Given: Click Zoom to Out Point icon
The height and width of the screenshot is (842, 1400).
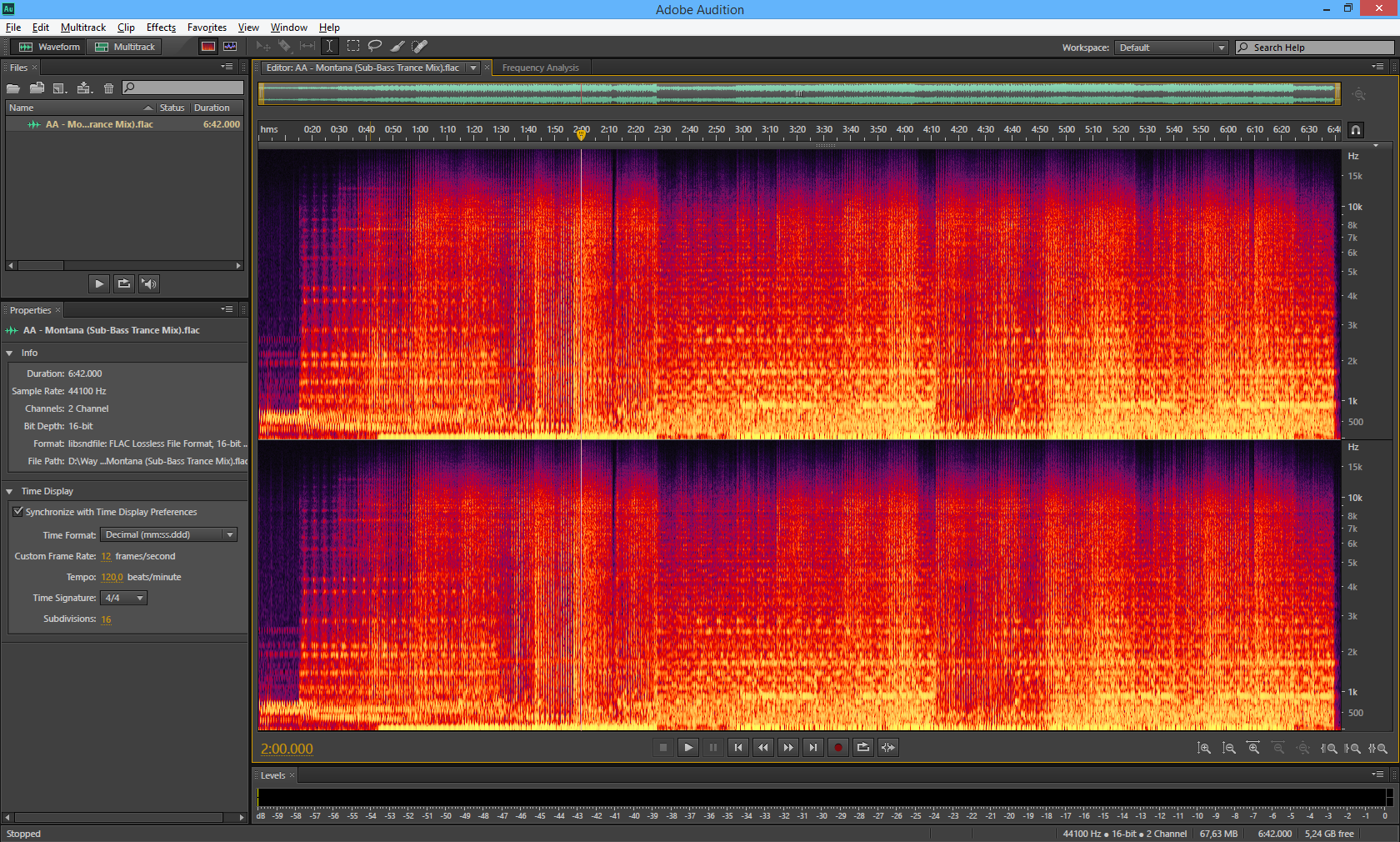Looking at the screenshot, I should click(x=1353, y=748).
